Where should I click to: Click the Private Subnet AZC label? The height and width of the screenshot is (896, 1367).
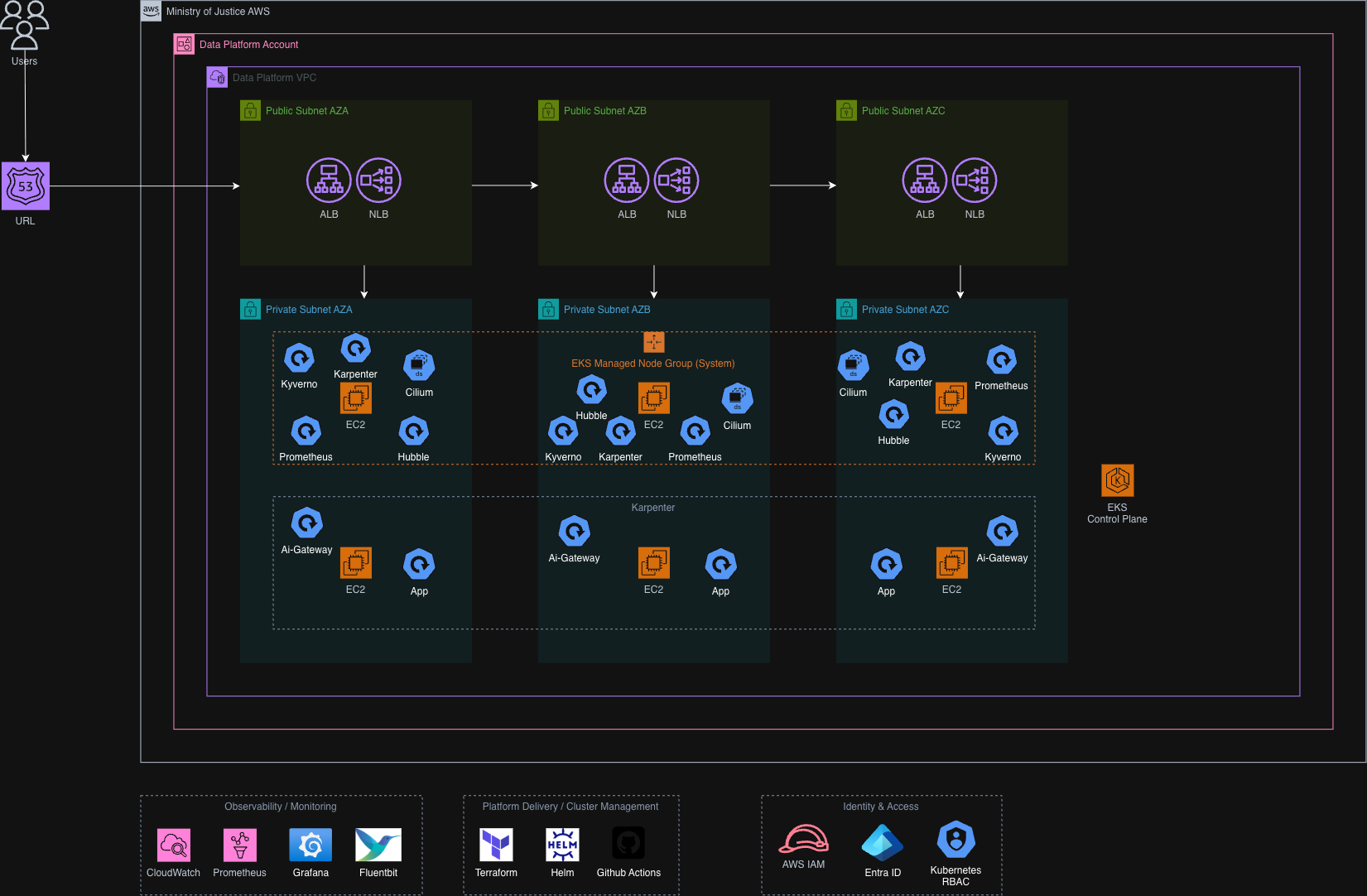905,310
